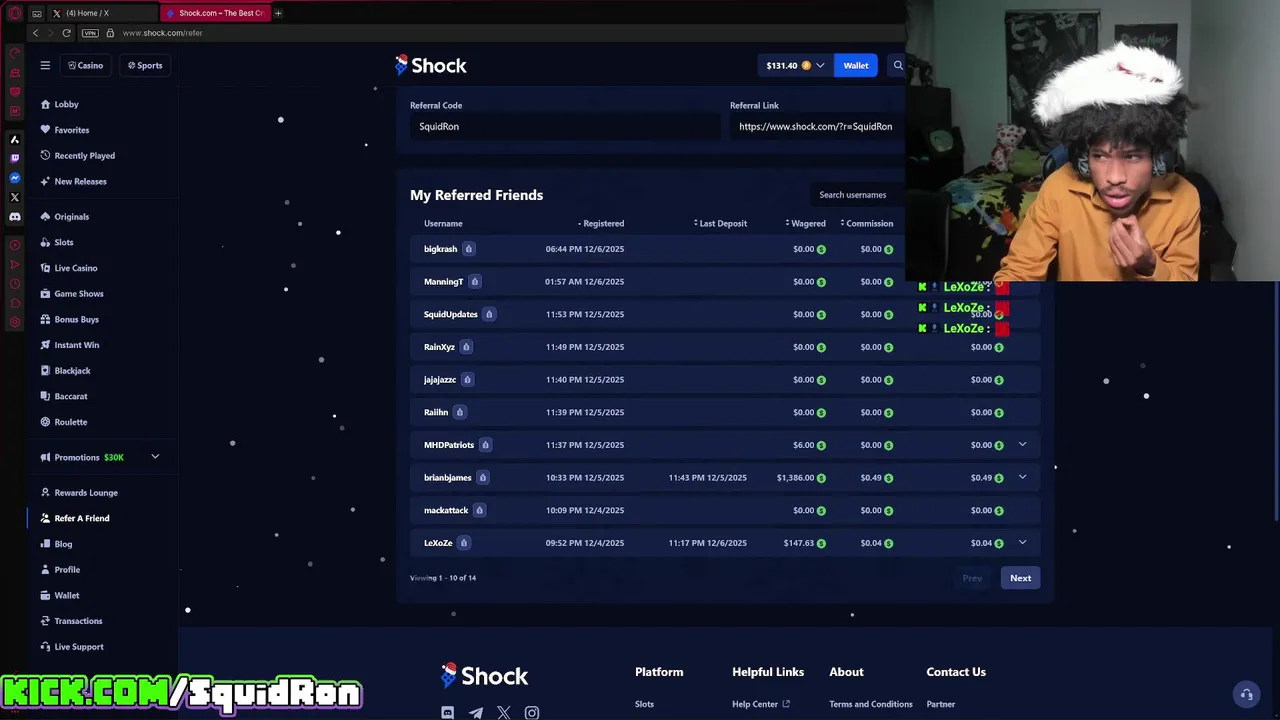Click the lock icon next to brianbjames
This screenshot has height=720, width=1280.
482,478
